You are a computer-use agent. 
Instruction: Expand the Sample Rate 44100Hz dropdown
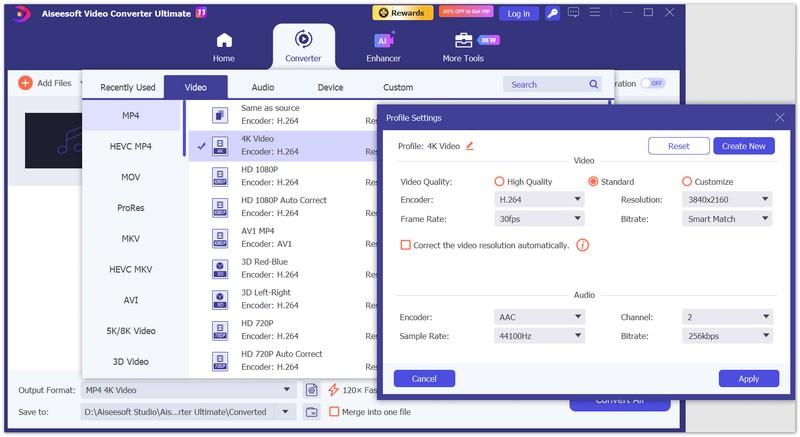pos(539,336)
